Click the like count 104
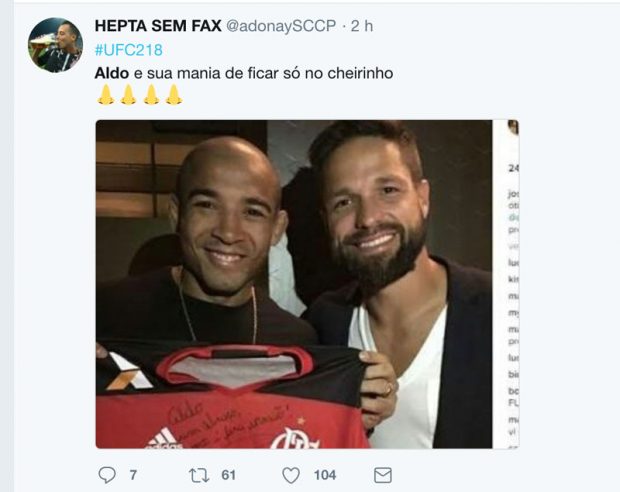The width and height of the screenshot is (620, 492). click(325, 475)
